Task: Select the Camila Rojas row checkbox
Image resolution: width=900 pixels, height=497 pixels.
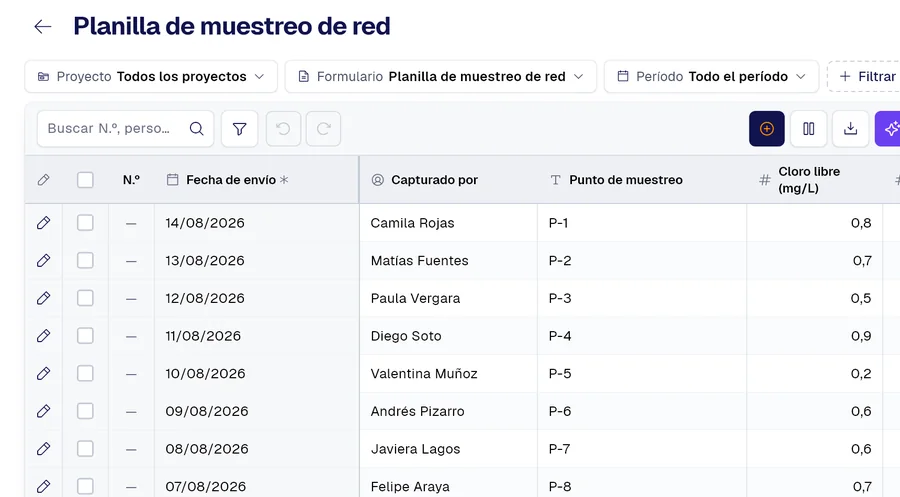Action: click(85, 223)
